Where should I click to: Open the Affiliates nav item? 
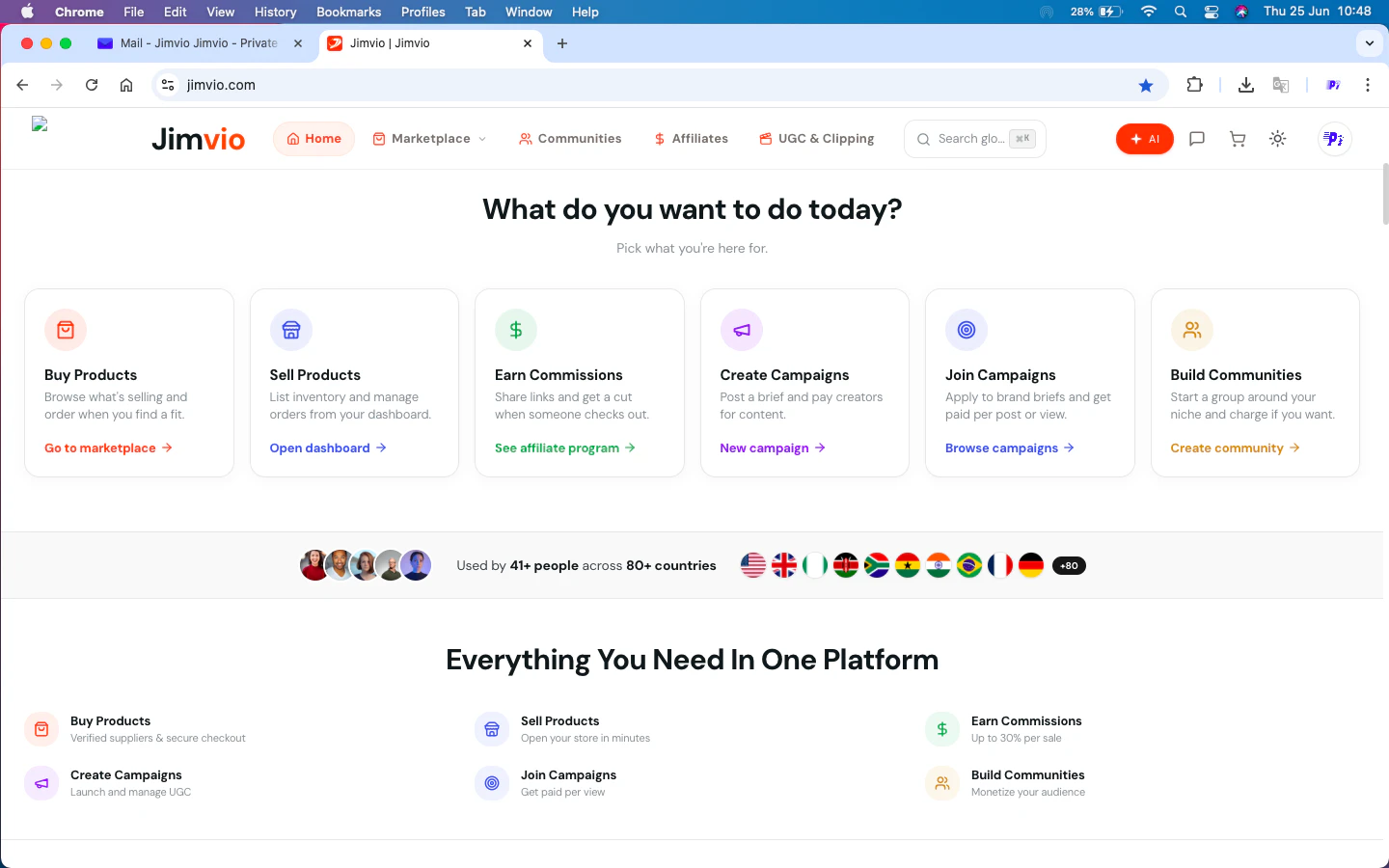(691, 139)
